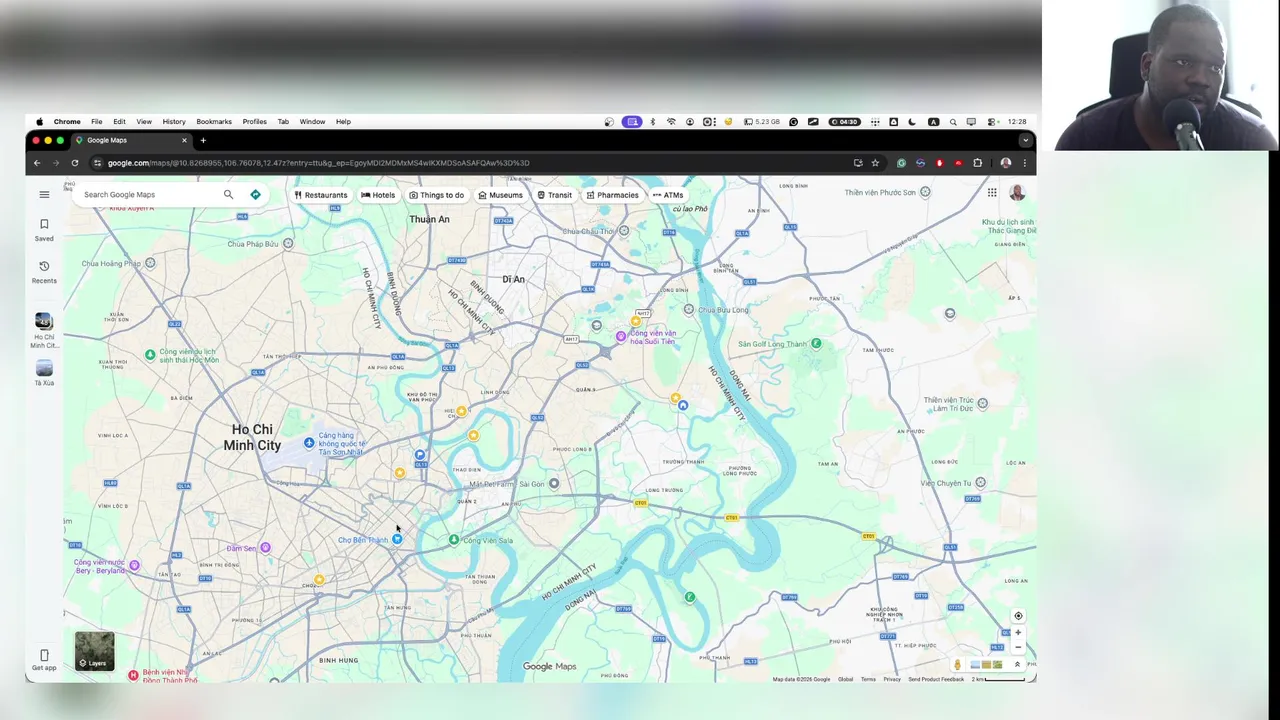The image size is (1280, 720).
Task: Click the Chrome address bar URL
Action: [x=318, y=163]
